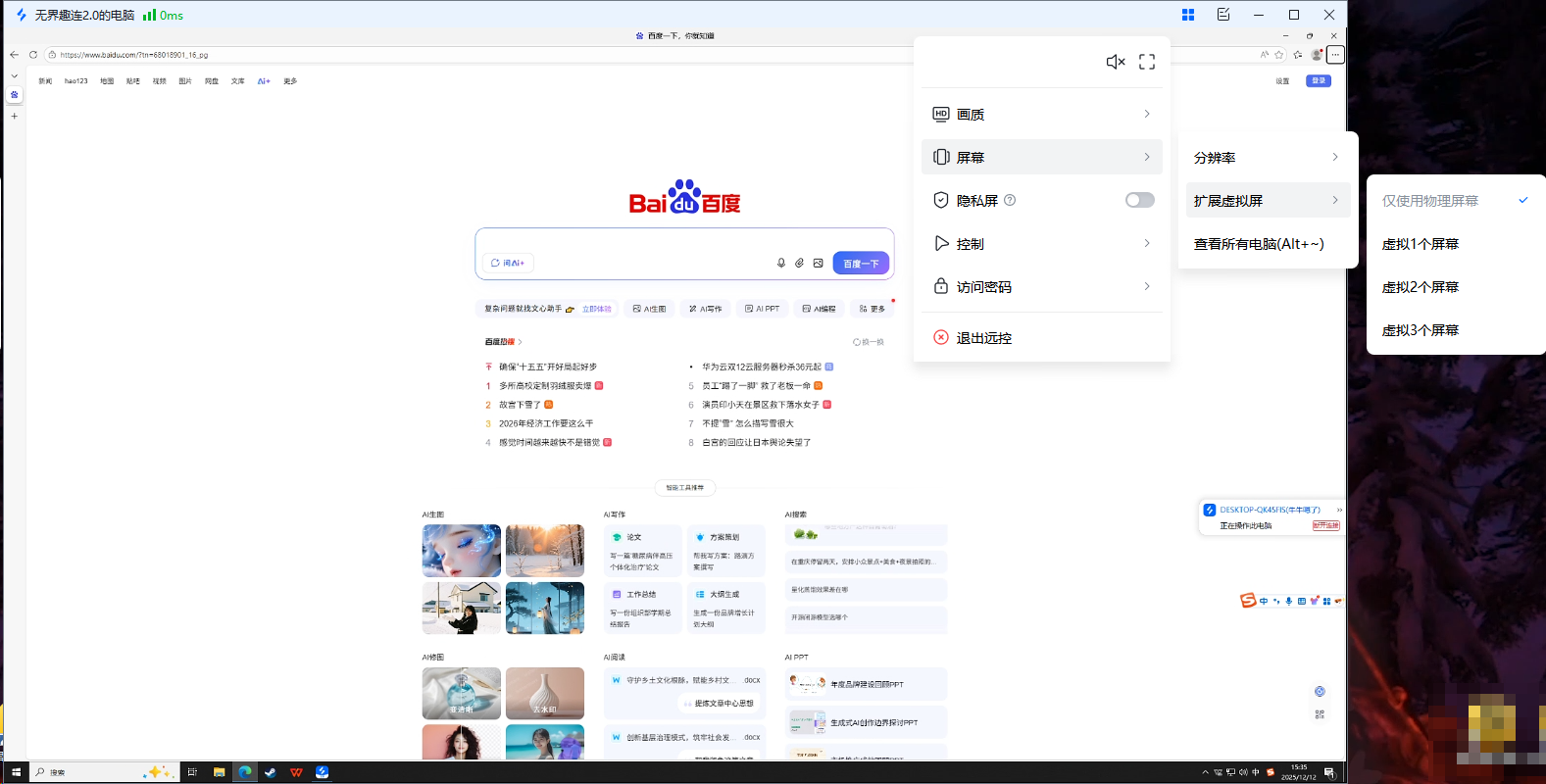The width and height of the screenshot is (1546, 784).
Task: Click the four-square grid icon in title bar
Action: (x=1188, y=15)
